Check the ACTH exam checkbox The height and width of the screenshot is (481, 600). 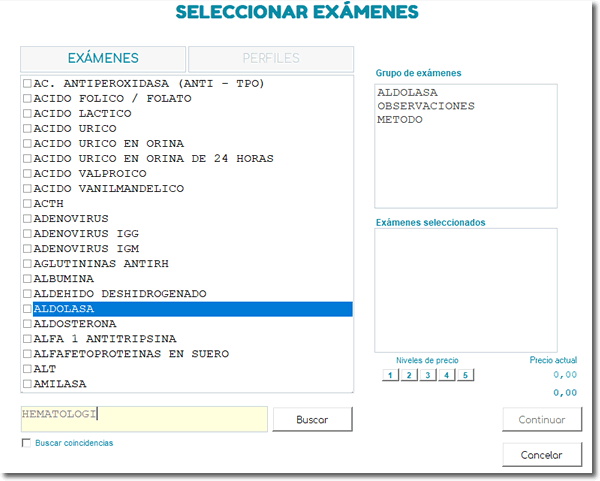point(27,204)
